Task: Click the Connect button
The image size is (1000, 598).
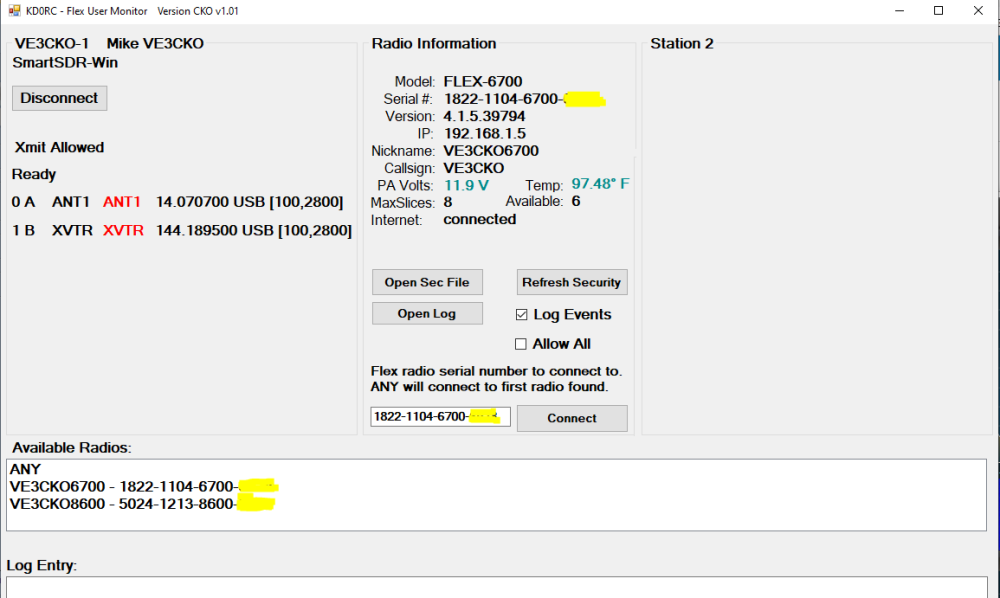Action: pos(571,418)
